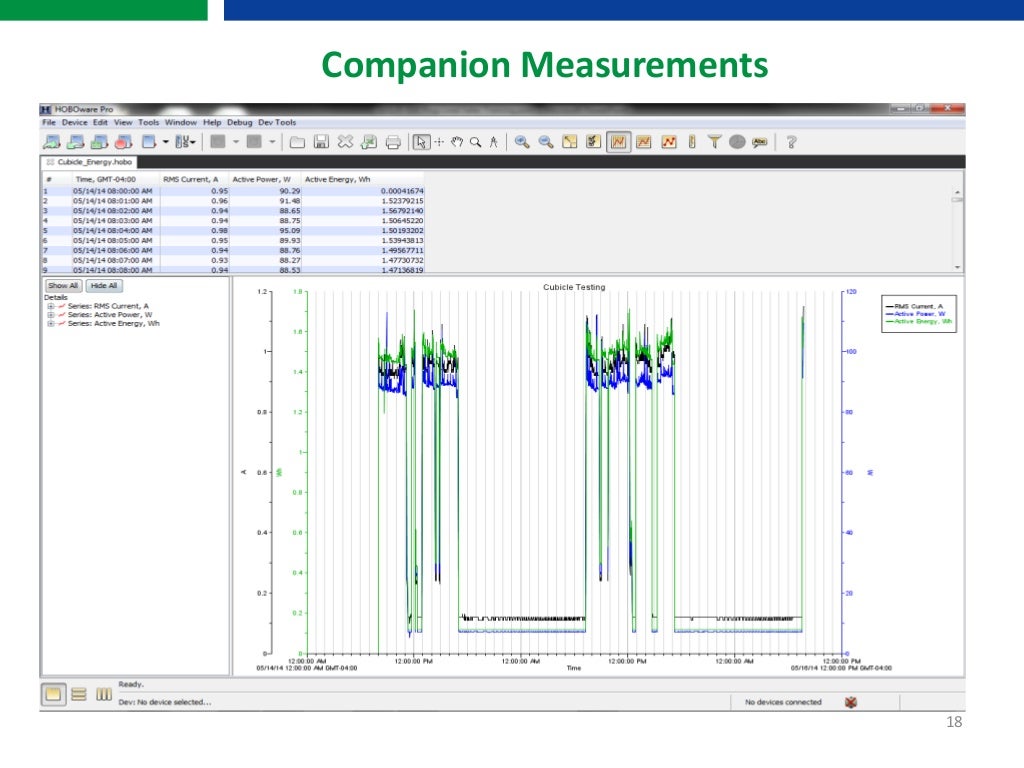This screenshot has width=1024, height=768.
Task: Click the printer icon in toolbar
Action: point(393,142)
